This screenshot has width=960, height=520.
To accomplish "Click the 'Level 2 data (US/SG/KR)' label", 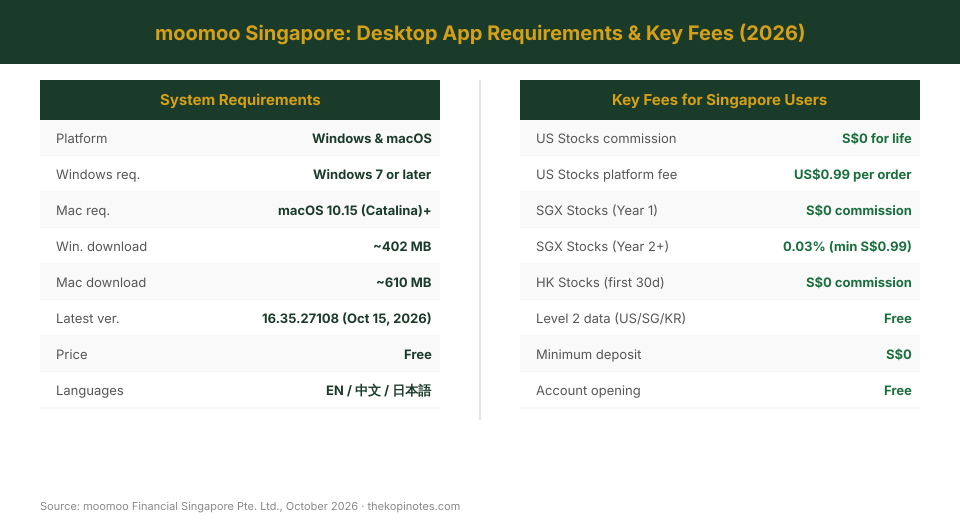I will click(x=611, y=318).
